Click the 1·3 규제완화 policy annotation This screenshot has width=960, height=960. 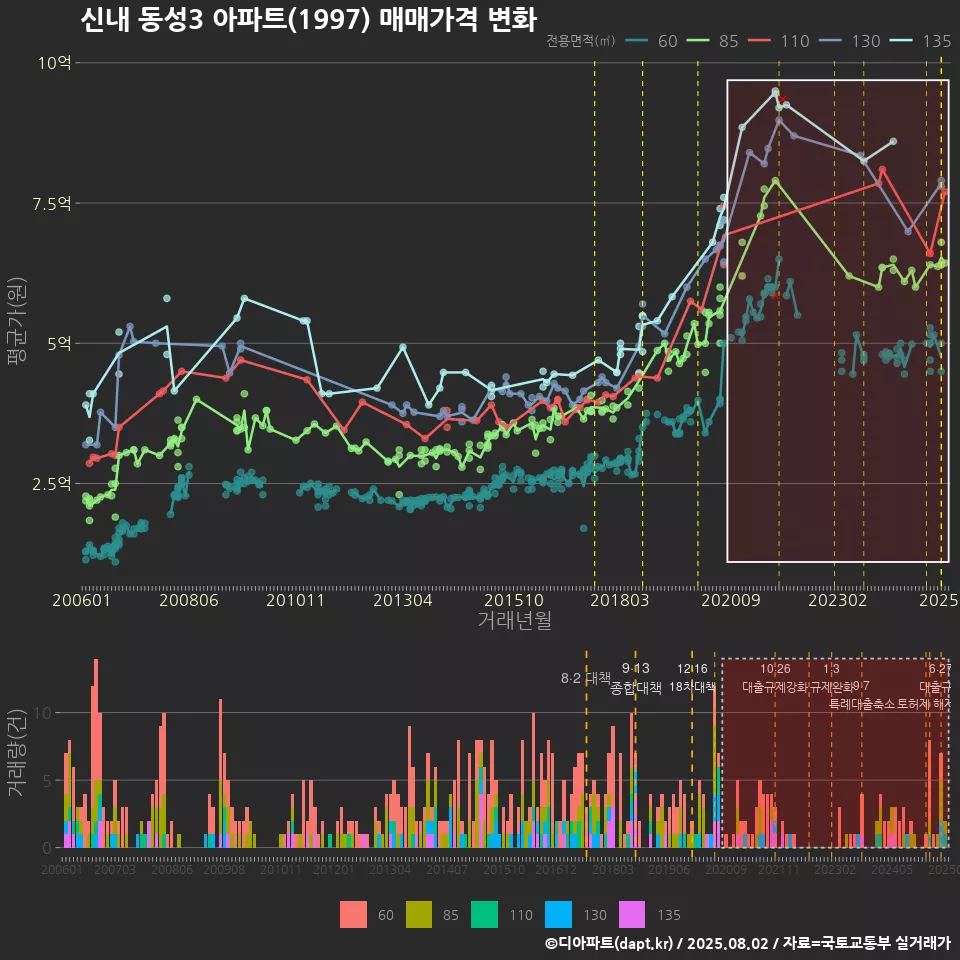tap(831, 678)
